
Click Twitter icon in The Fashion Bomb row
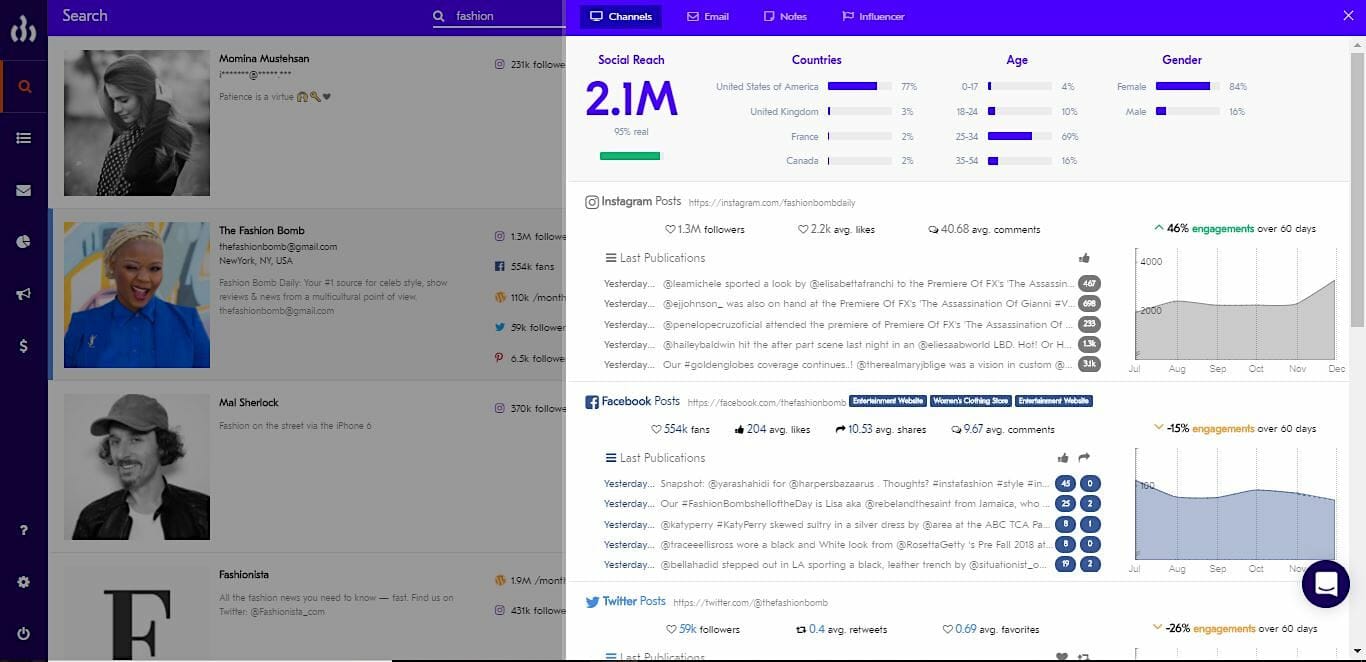click(x=500, y=327)
